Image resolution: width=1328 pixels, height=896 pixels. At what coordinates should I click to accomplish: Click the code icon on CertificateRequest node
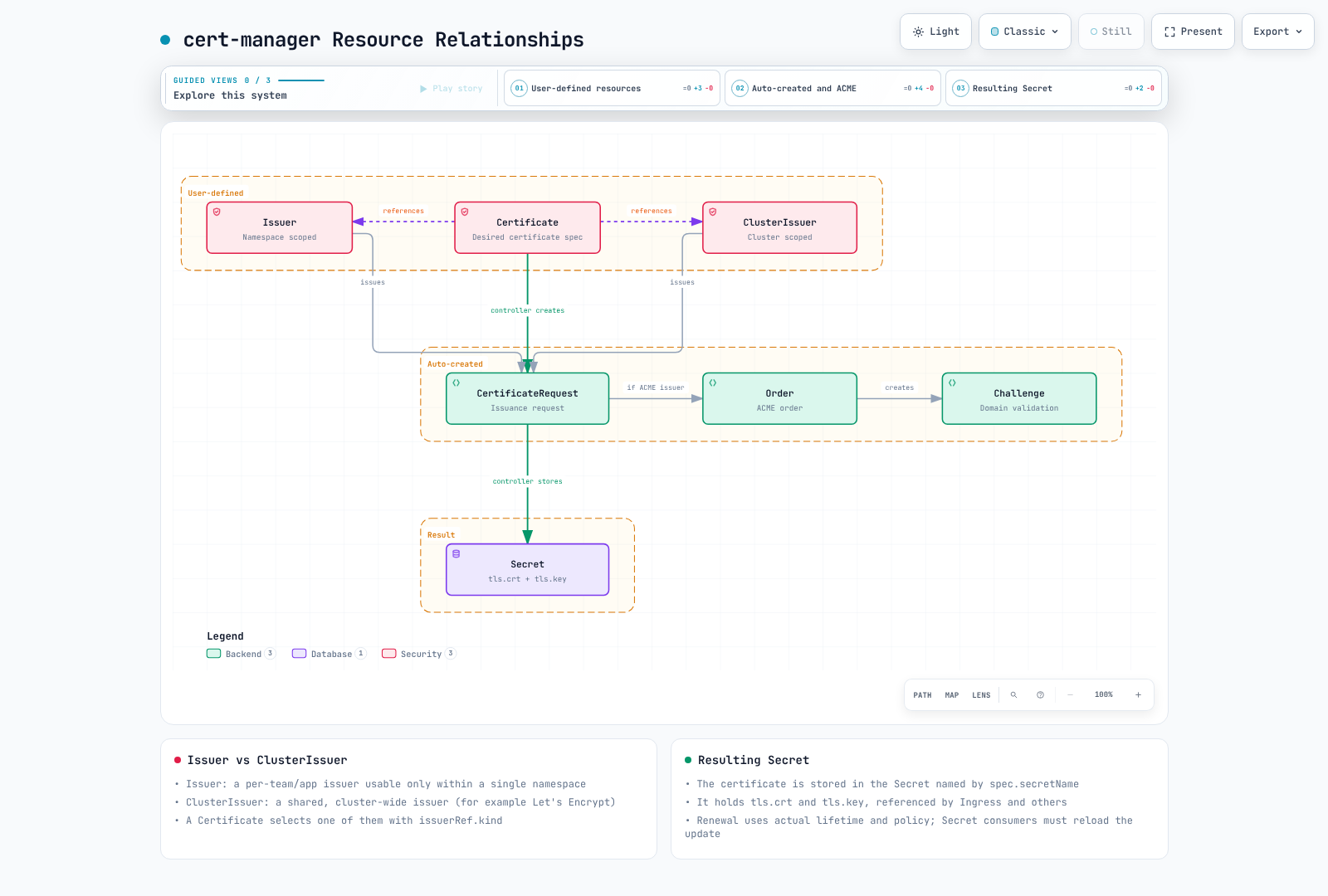click(456, 382)
